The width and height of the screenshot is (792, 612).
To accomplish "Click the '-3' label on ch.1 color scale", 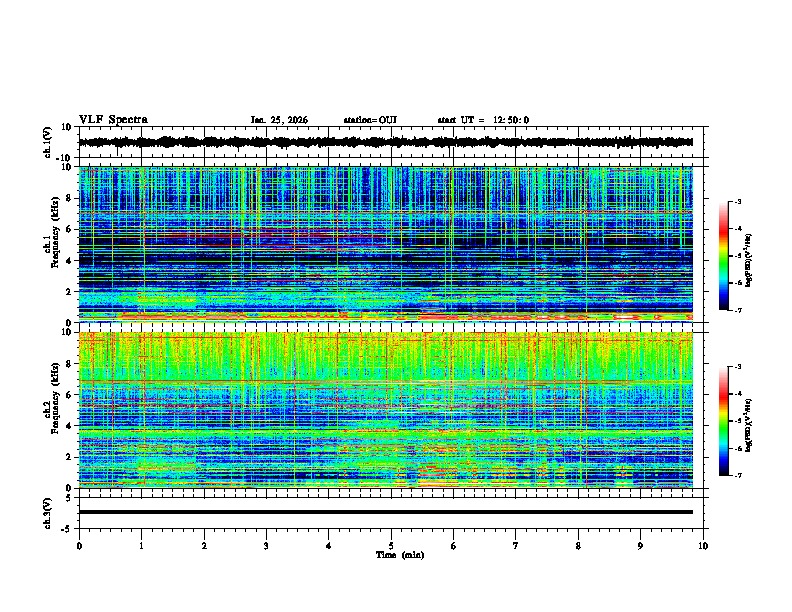I will pos(737,201).
